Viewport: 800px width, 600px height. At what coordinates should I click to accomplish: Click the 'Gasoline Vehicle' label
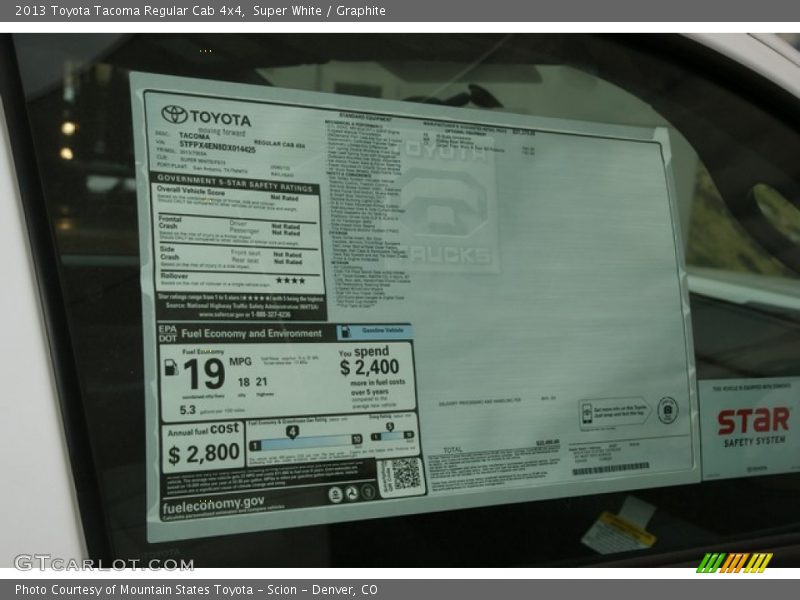coord(383,331)
